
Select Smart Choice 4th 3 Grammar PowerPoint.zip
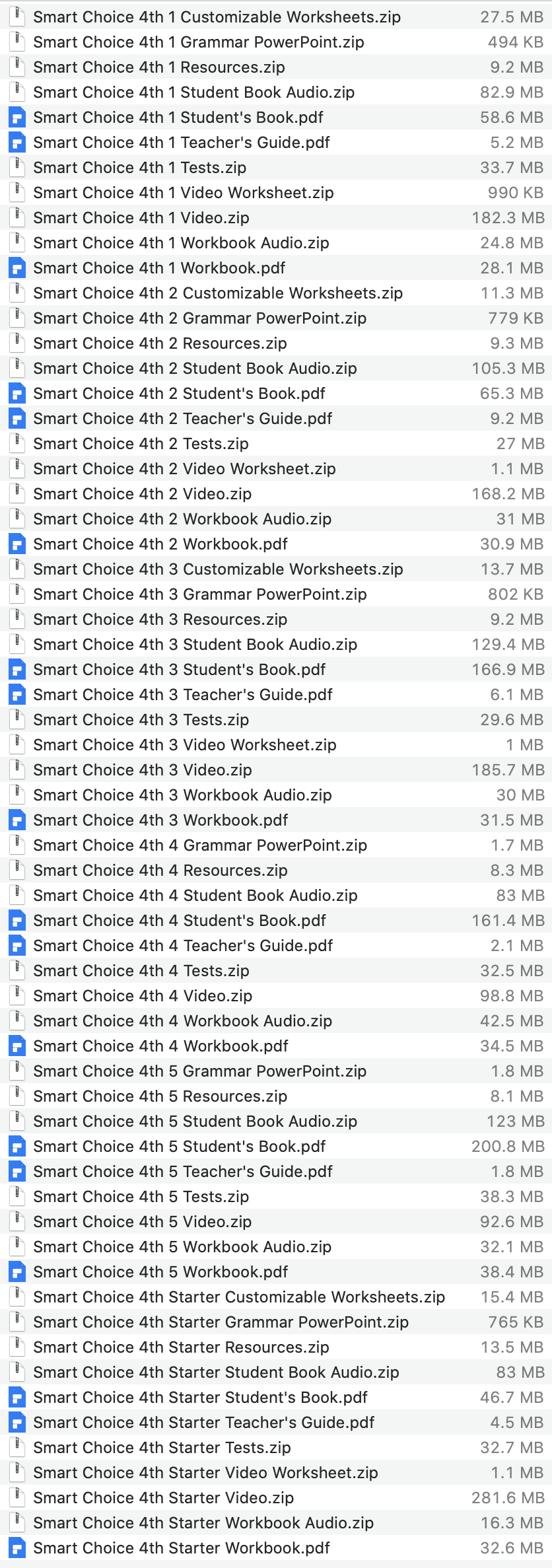tap(200, 594)
